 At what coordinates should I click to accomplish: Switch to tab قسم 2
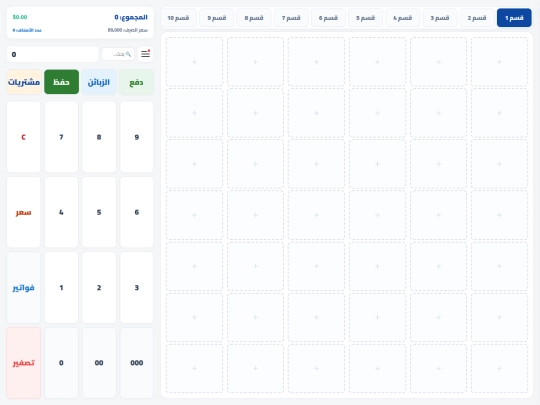[477, 18]
